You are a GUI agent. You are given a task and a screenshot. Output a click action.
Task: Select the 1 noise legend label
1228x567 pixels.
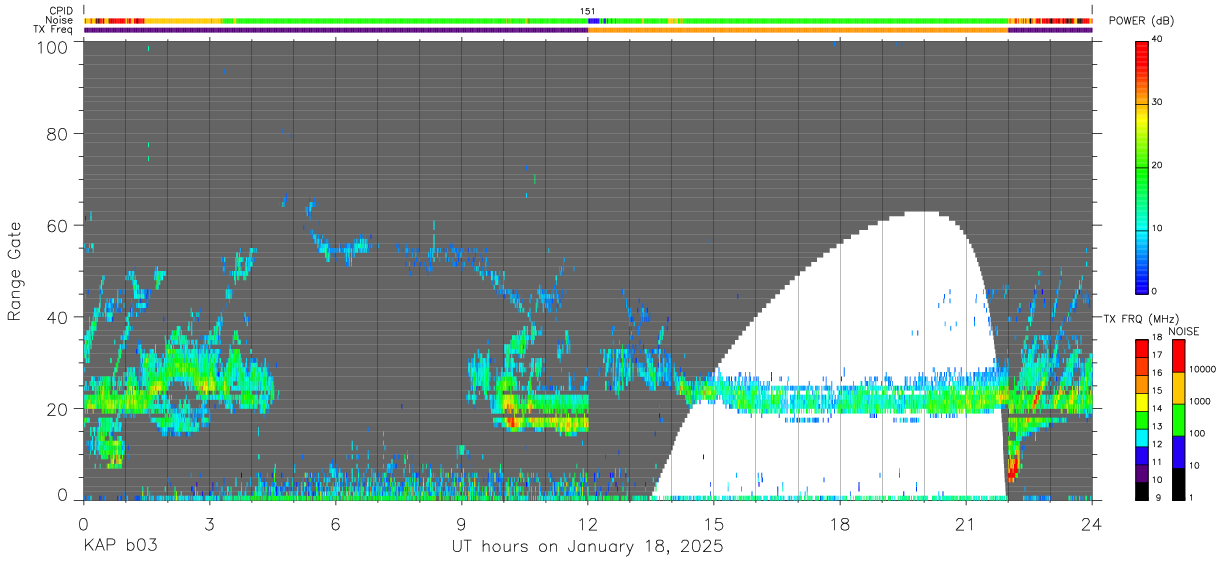point(1190,497)
